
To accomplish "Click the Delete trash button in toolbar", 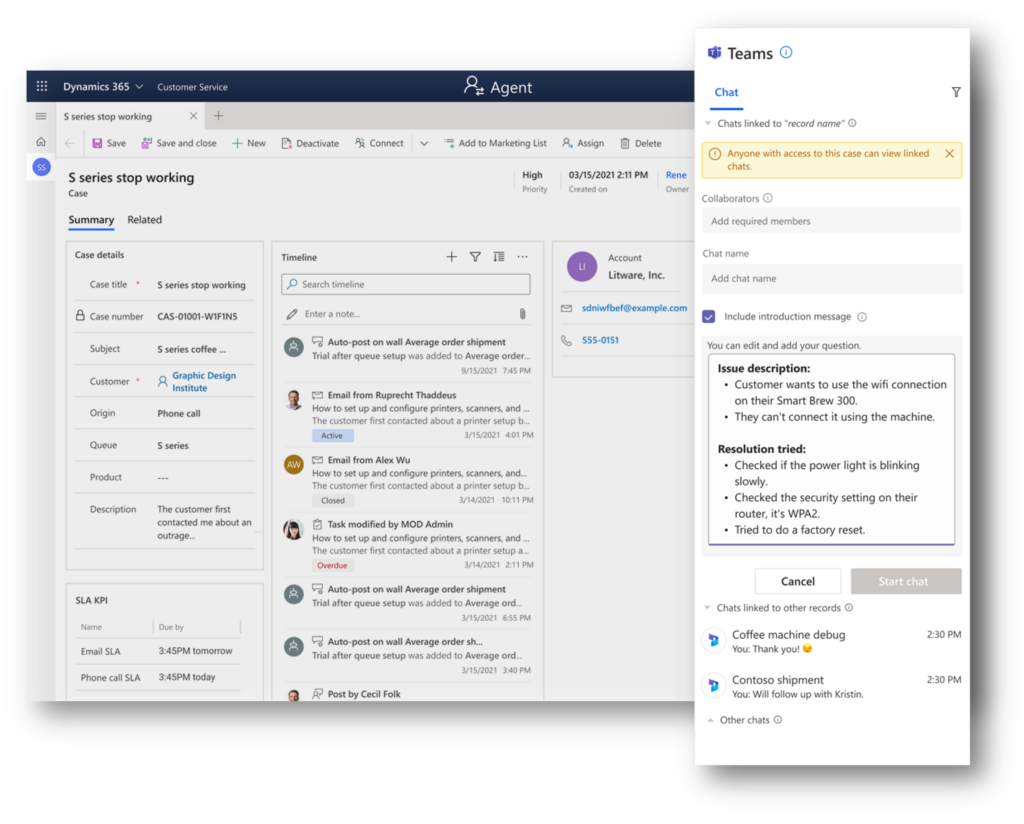I will coord(640,143).
